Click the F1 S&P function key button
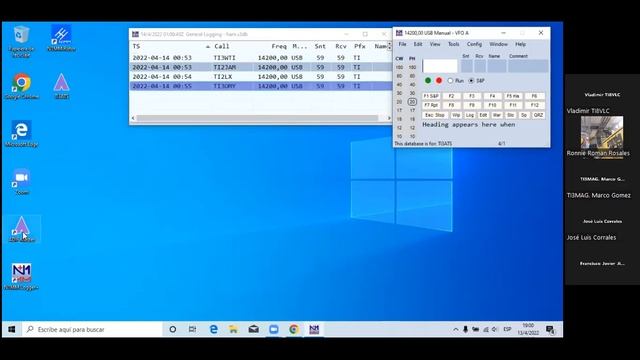Image resolution: width=640 pixels, height=360 pixels. click(431, 96)
